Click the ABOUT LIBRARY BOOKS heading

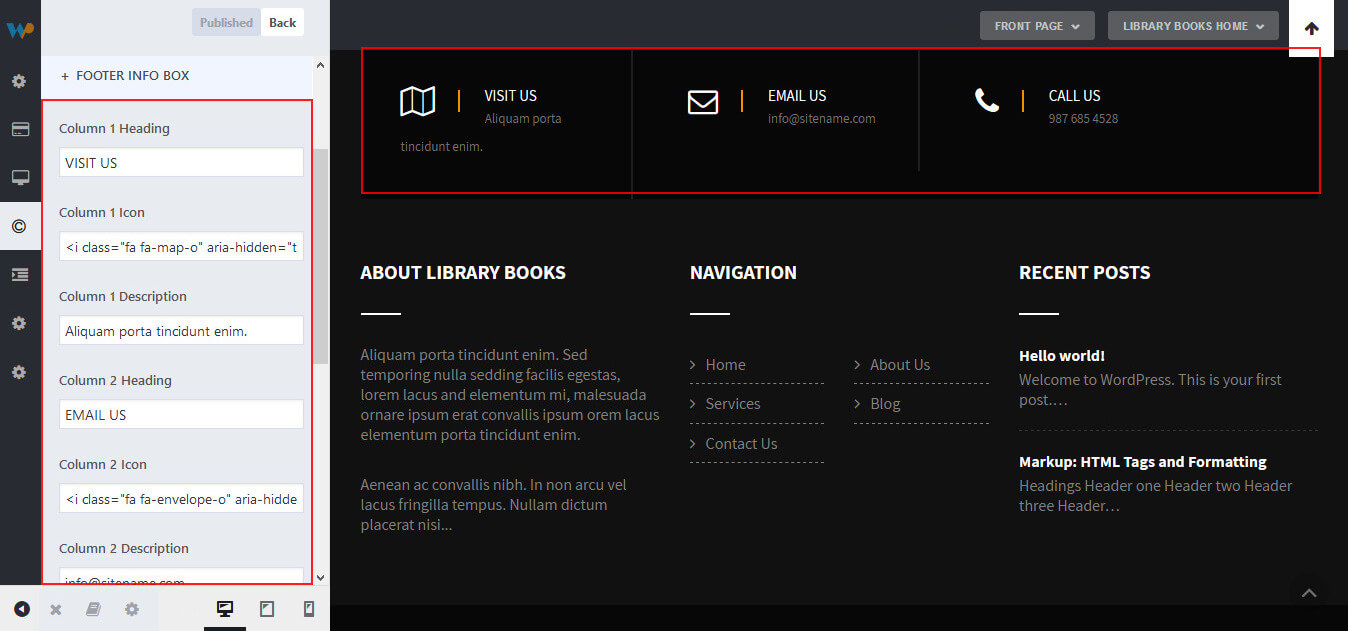coord(463,273)
